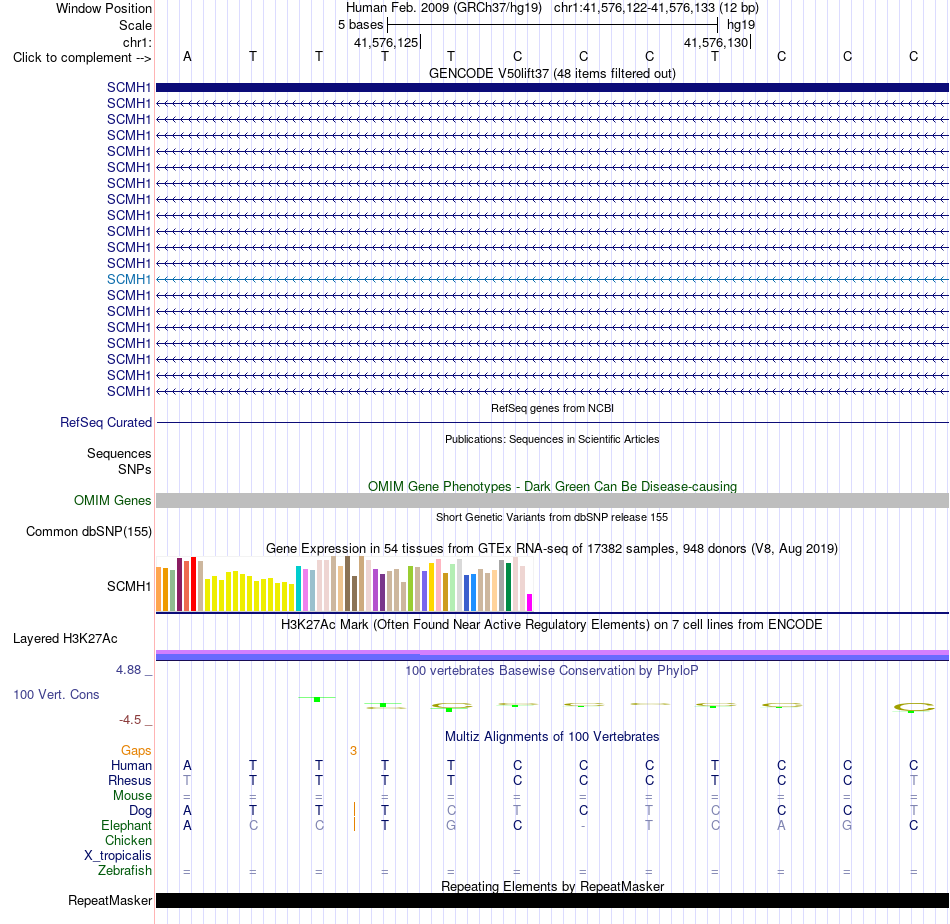Click the 'RepeatMasker' track label

coord(110,900)
